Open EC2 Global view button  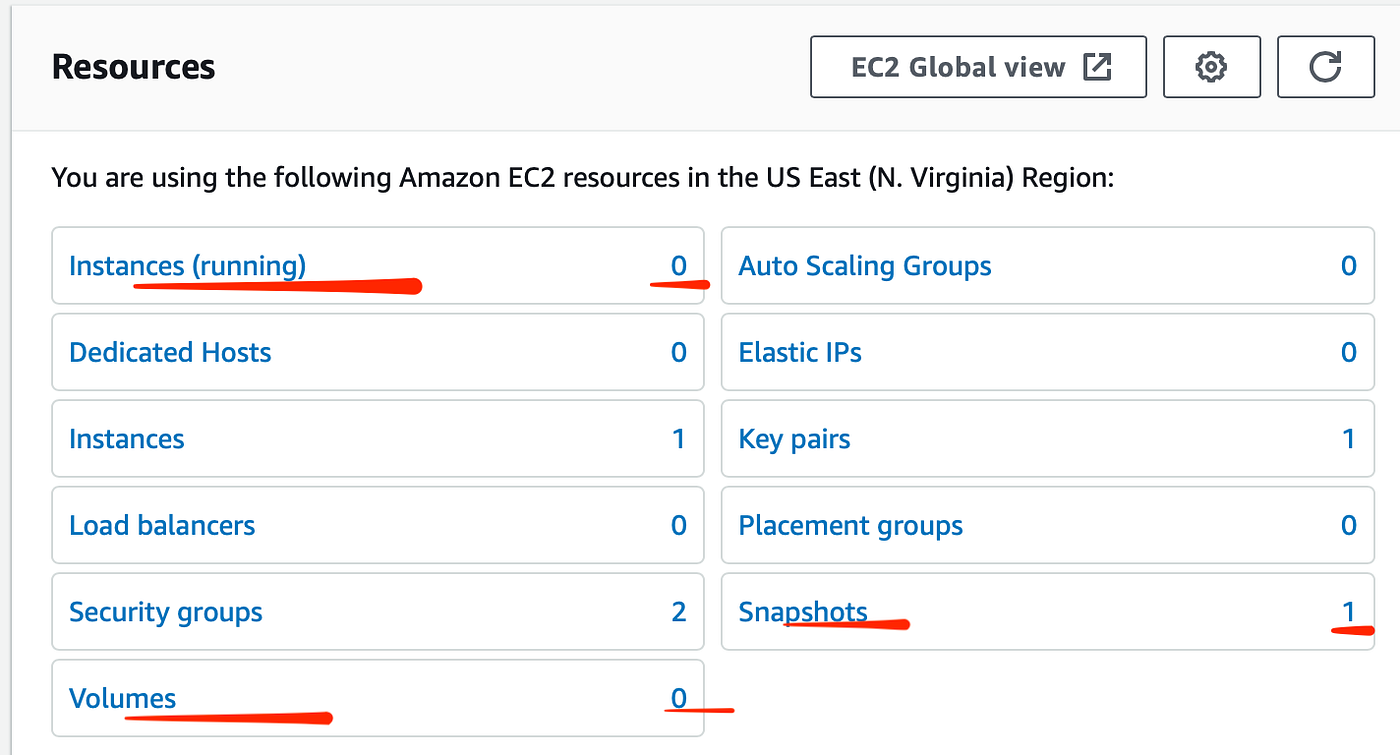point(978,67)
